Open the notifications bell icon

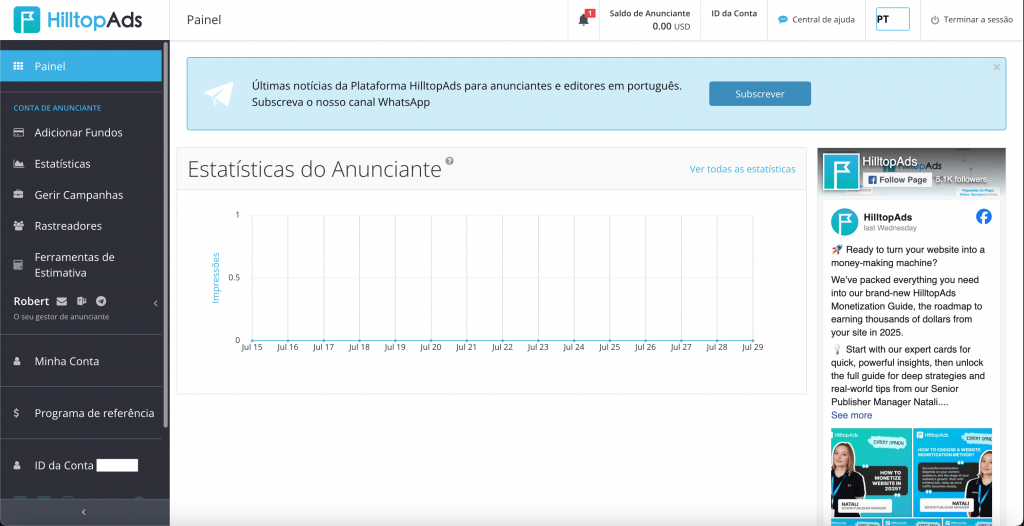pyautogui.click(x=584, y=20)
